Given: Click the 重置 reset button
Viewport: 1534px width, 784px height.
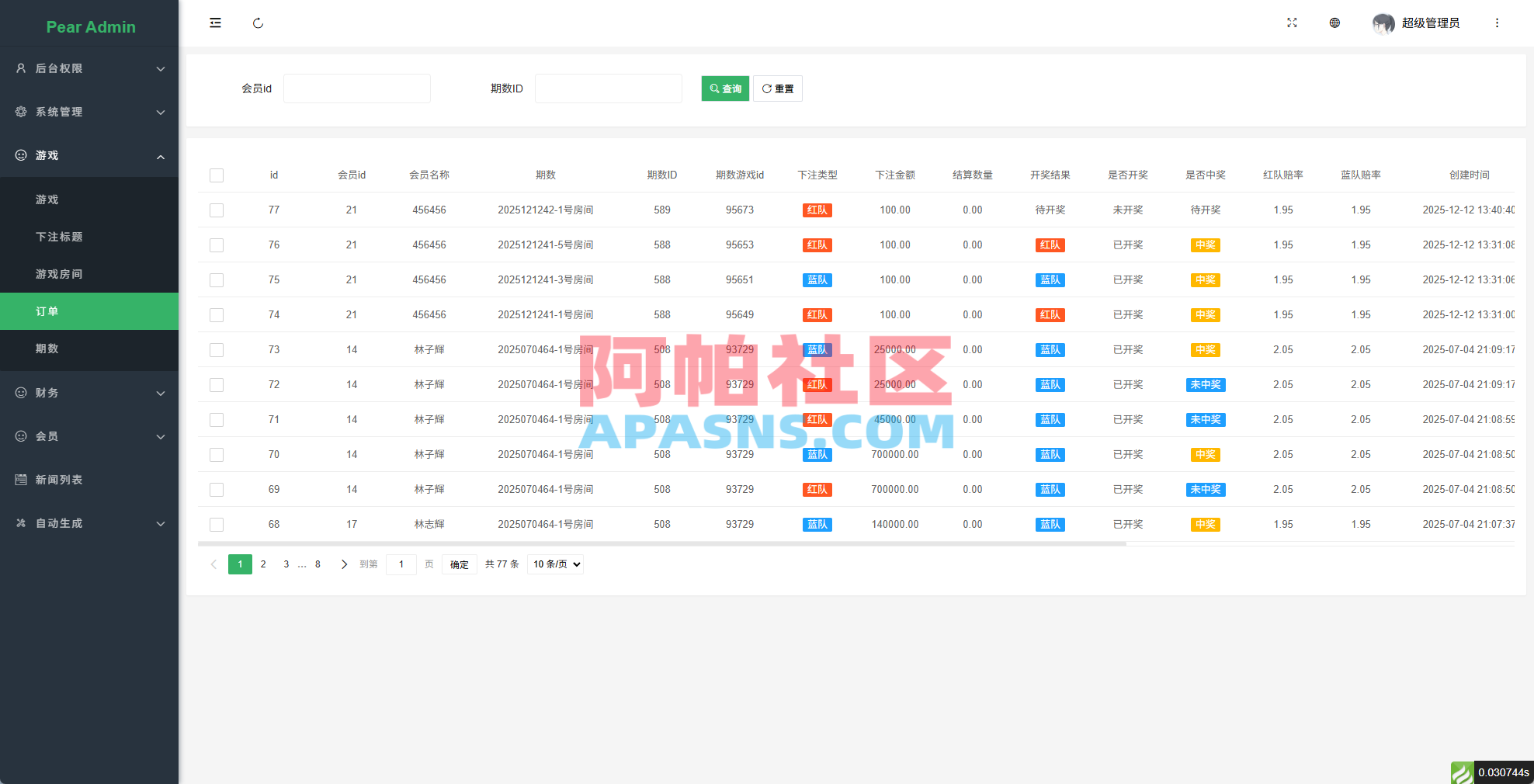Looking at the screenshot, I should tap(778, 88).
